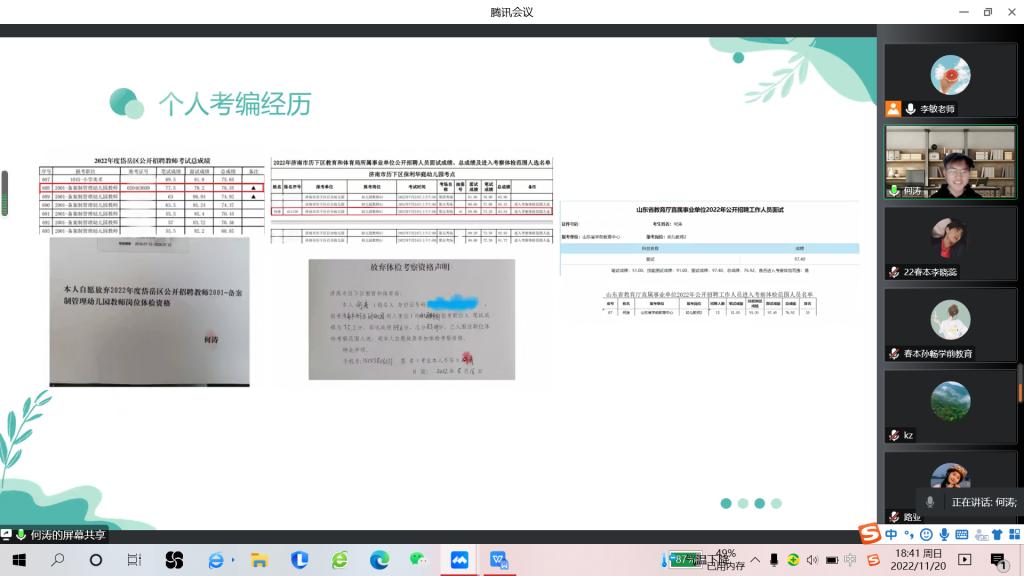Toggle the 中 Chinese input mode indicator
This screenshot has width=1024, height=576.
pyautogui.click(x=890, y=535)
